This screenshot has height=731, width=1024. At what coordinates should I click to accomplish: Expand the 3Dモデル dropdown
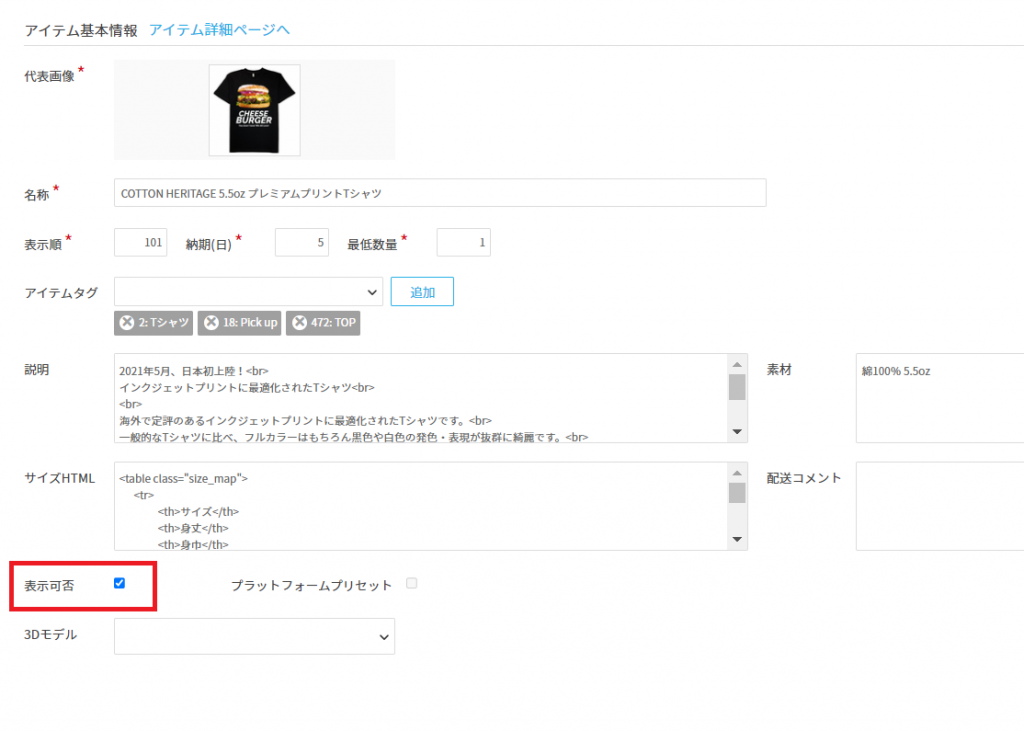pyautogui.click(x=254, y=636)
